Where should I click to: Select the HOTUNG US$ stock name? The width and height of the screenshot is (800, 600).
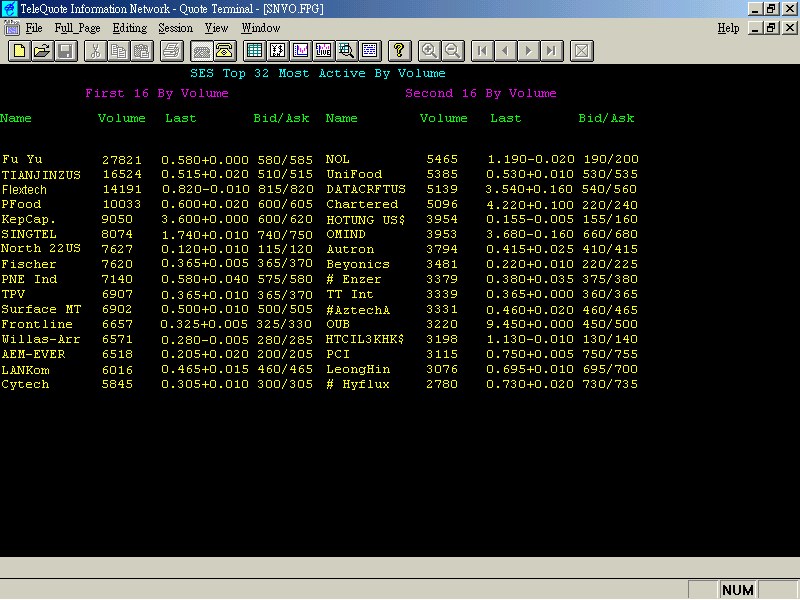(x=366, y=220)
